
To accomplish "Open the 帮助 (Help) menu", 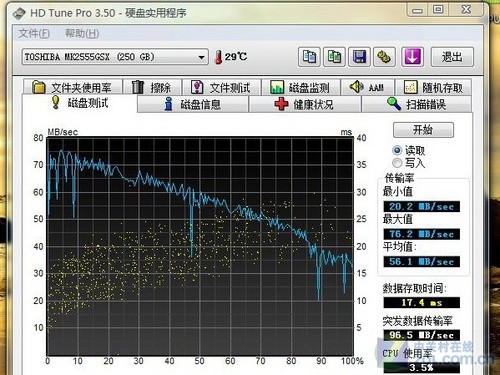I will click(82, 33).
